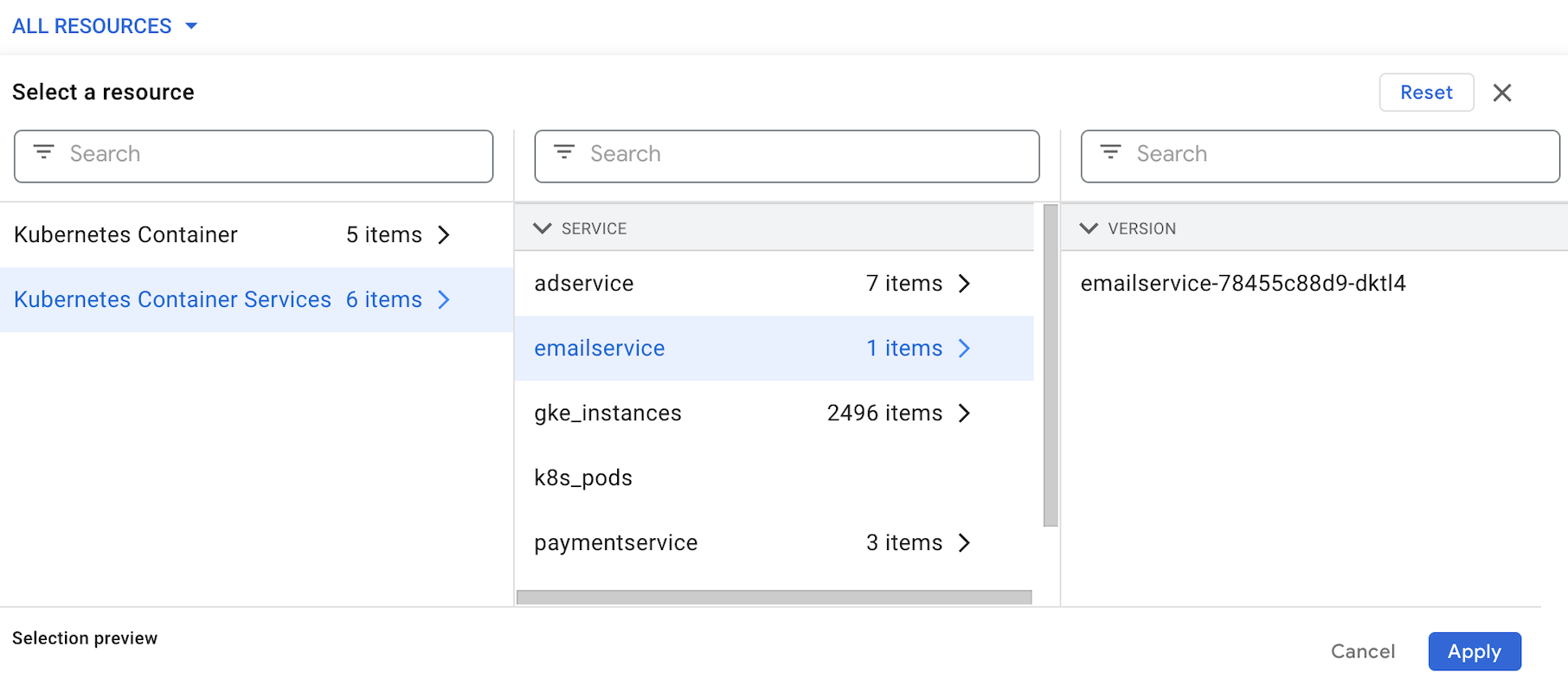Click the horizontal scrollbar below the service list
The height and width of the screenshot is (692, 1568).
click(x=774, y=597)
